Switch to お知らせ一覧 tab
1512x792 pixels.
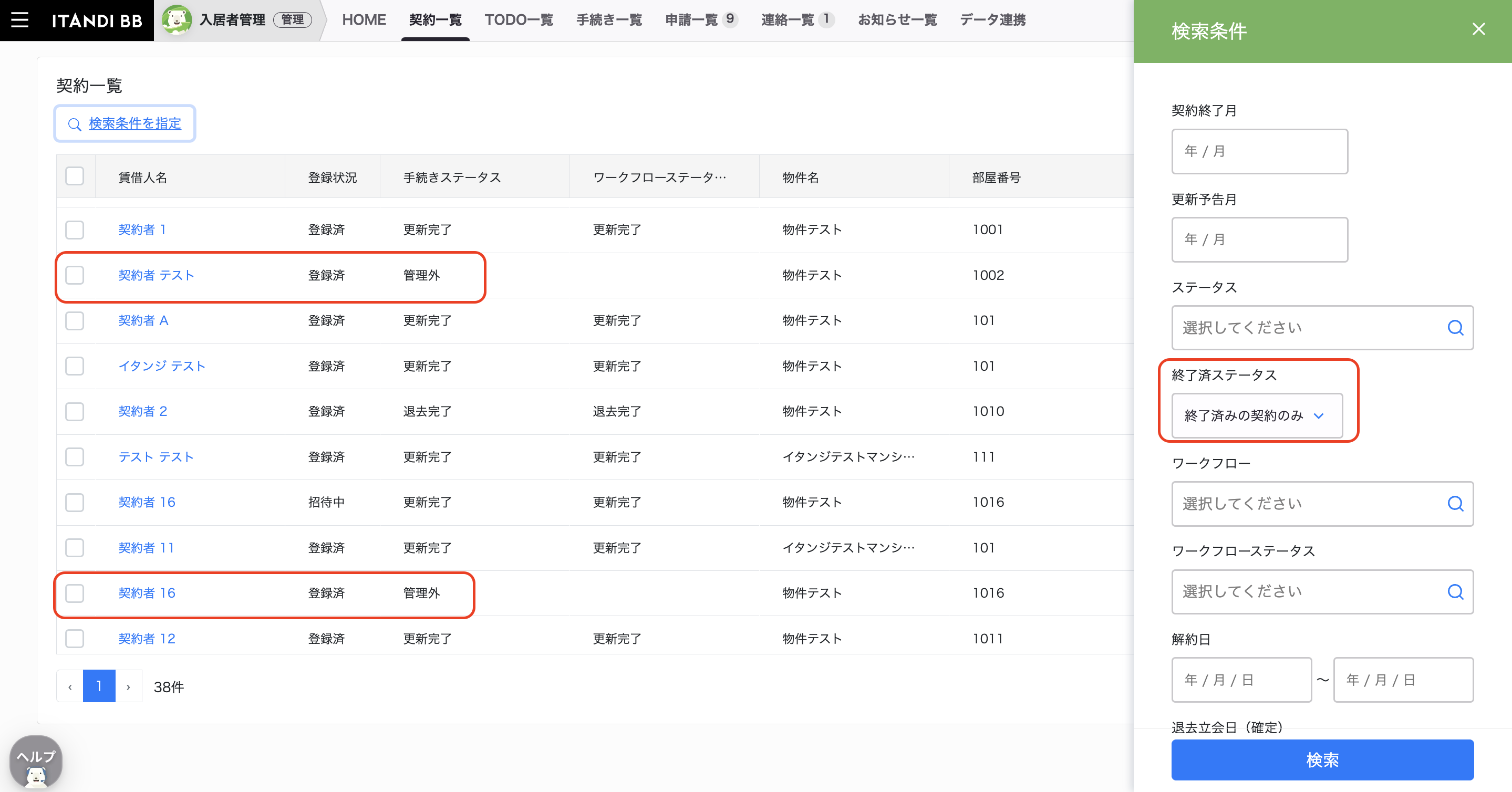point(897,20)
